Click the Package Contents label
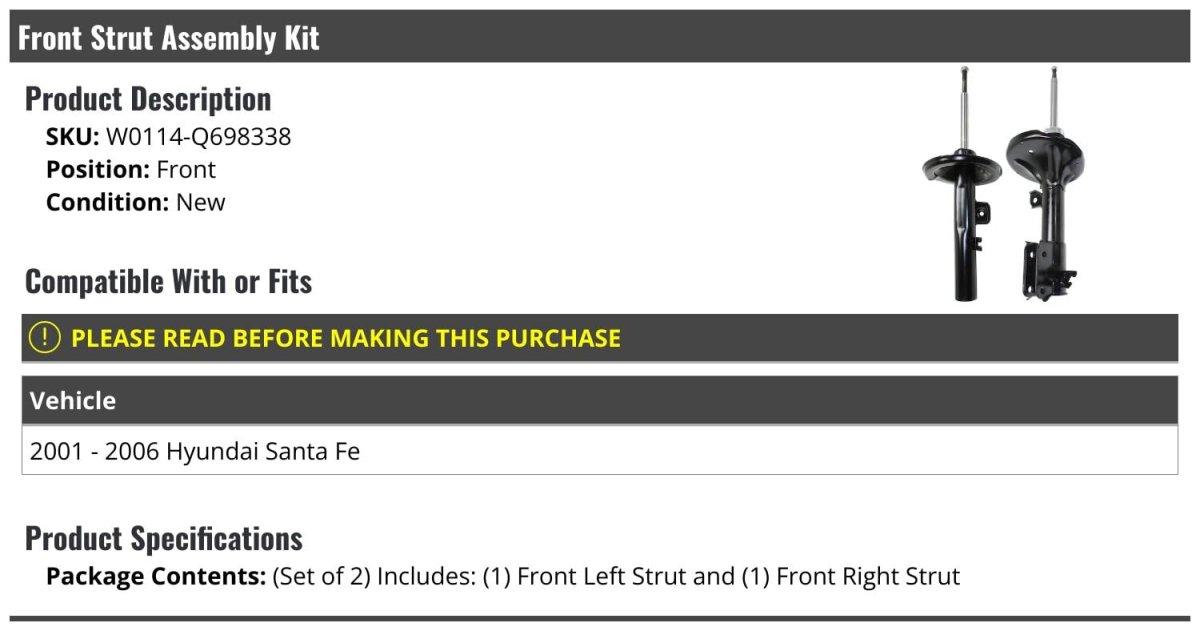Viewport: 1200px width, 631px height. point(156,576)
